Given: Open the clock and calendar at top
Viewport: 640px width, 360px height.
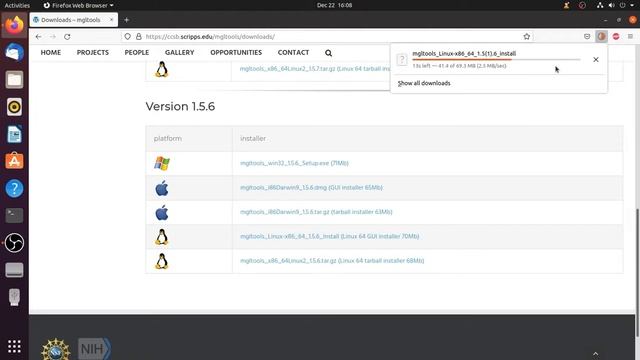Looking at the screenshot, I should click(x=334, y=5).
